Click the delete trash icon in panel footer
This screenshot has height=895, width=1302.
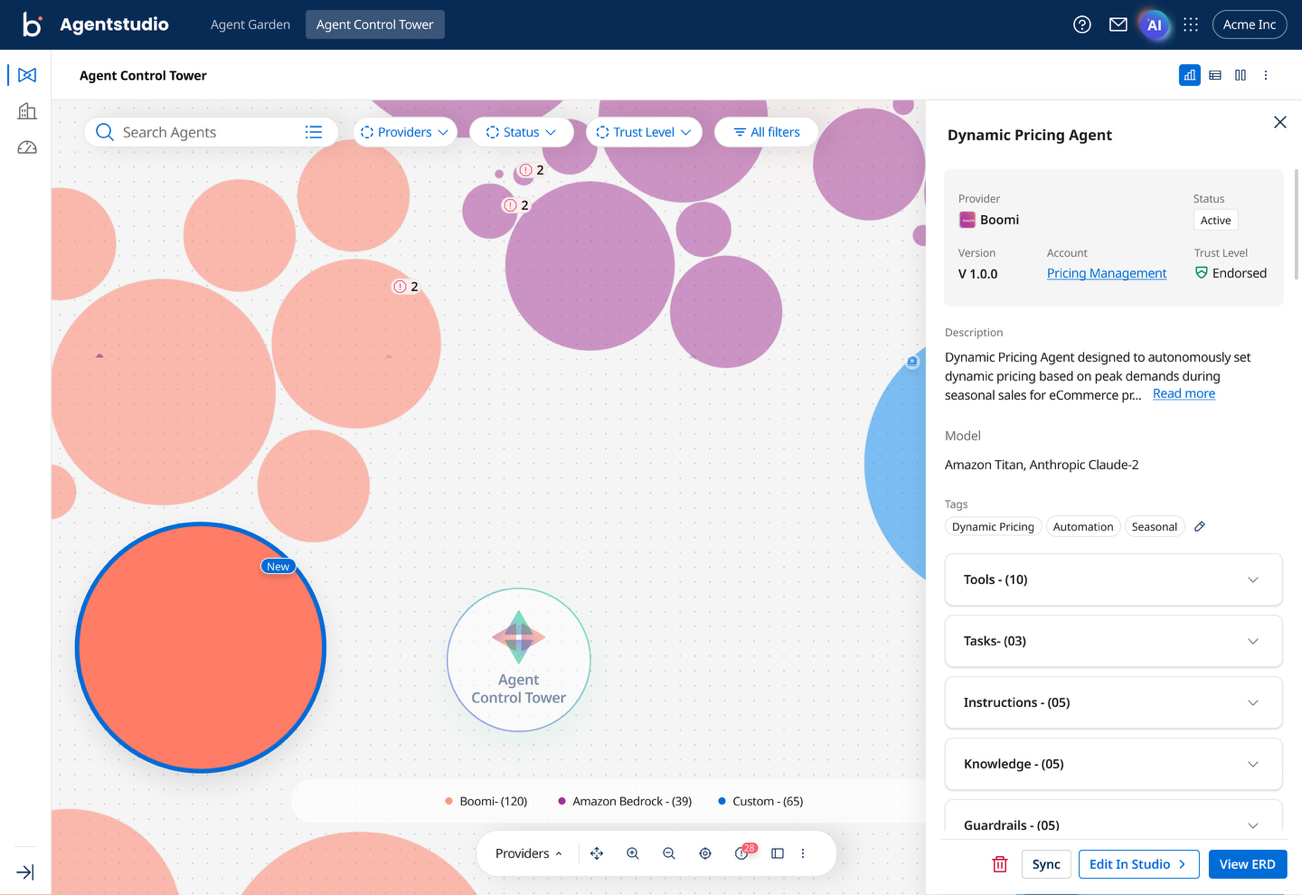999,863
